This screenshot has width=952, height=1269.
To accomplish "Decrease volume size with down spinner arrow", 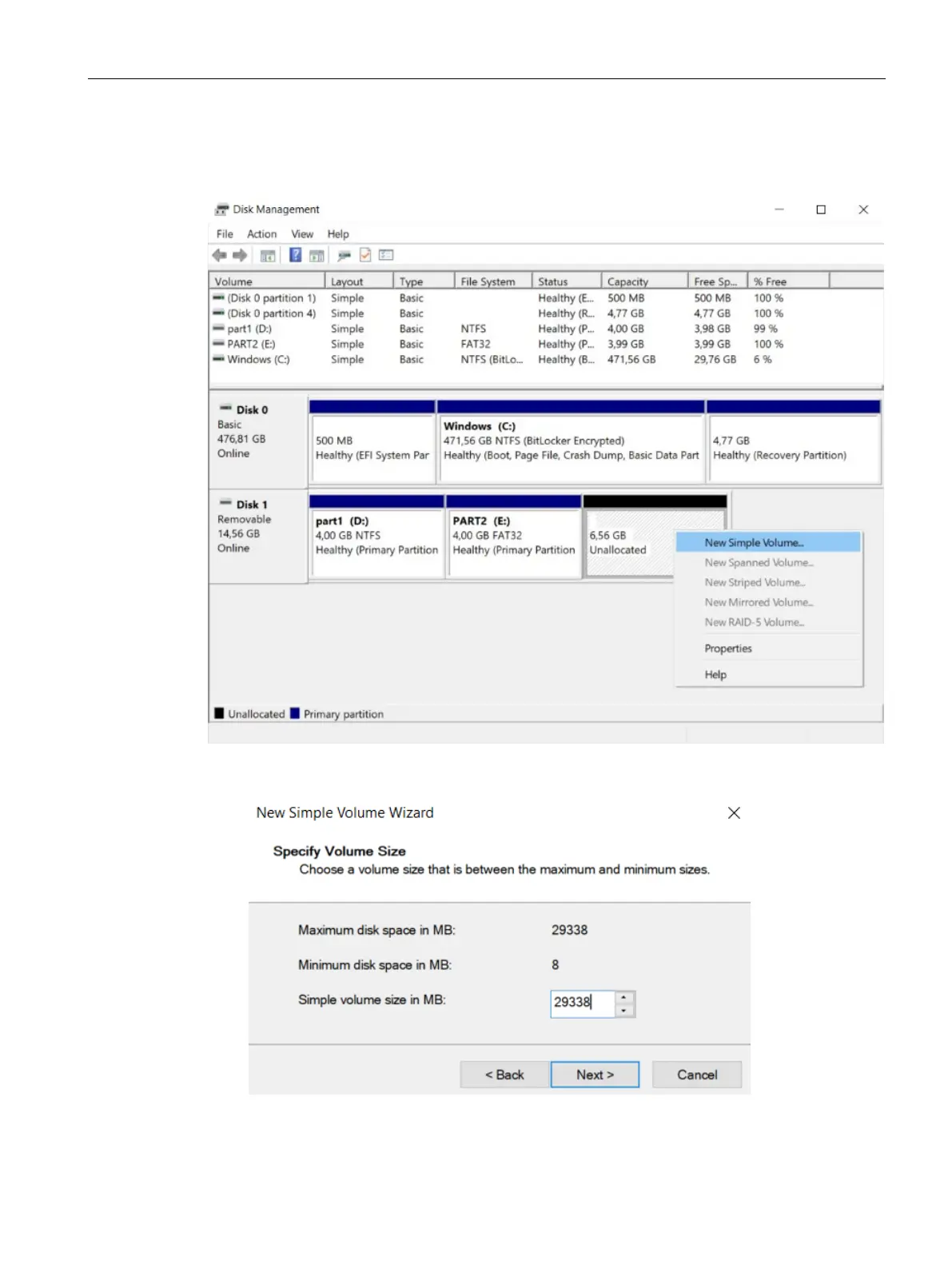I will [x=624, y=1011].
